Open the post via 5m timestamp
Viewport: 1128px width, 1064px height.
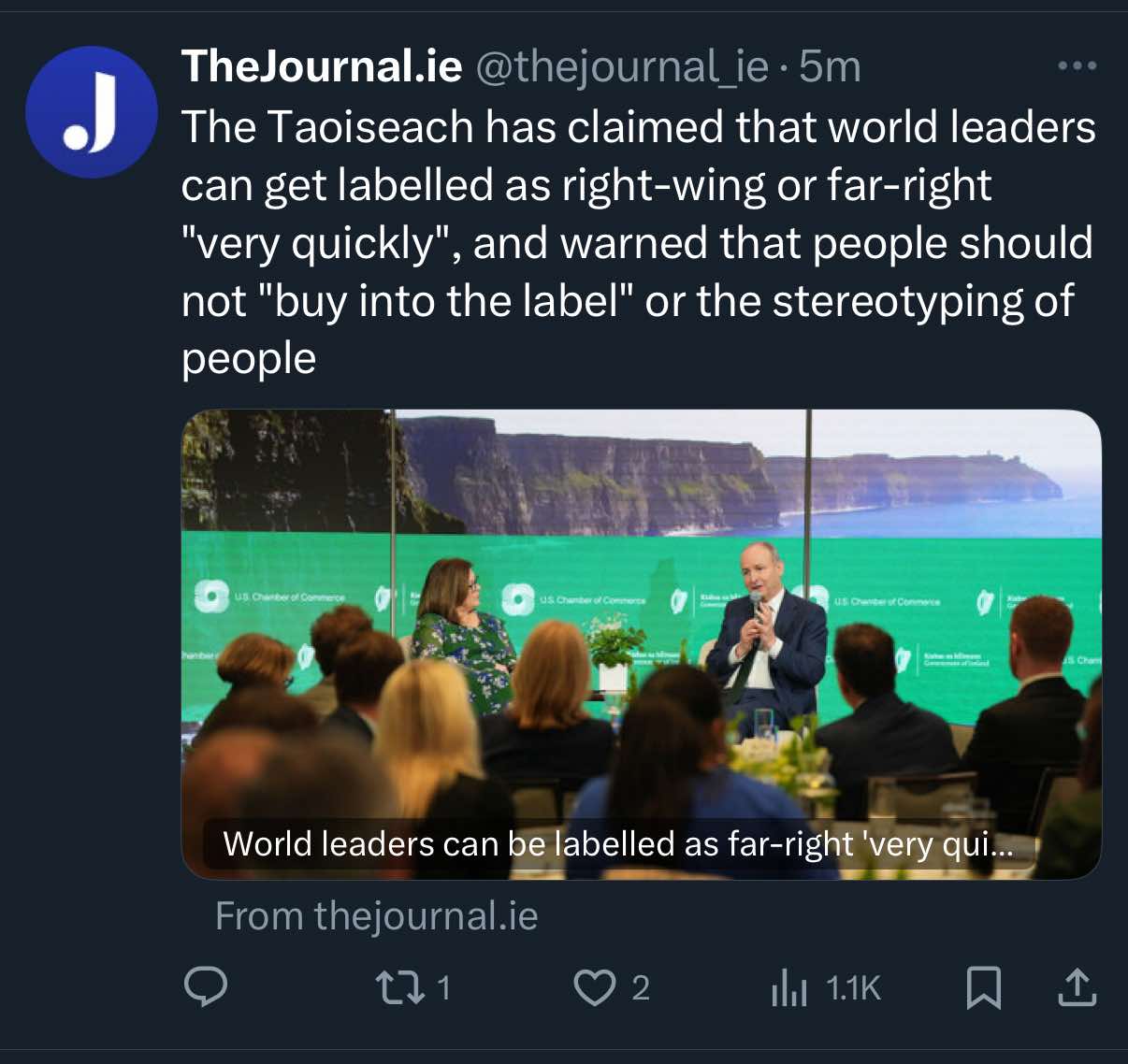831,66
